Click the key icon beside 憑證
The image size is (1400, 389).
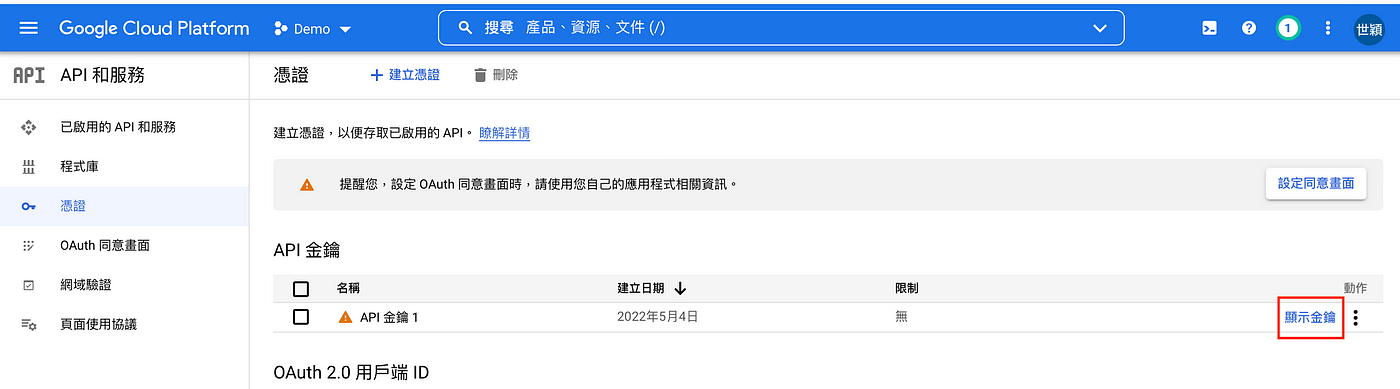29,206
